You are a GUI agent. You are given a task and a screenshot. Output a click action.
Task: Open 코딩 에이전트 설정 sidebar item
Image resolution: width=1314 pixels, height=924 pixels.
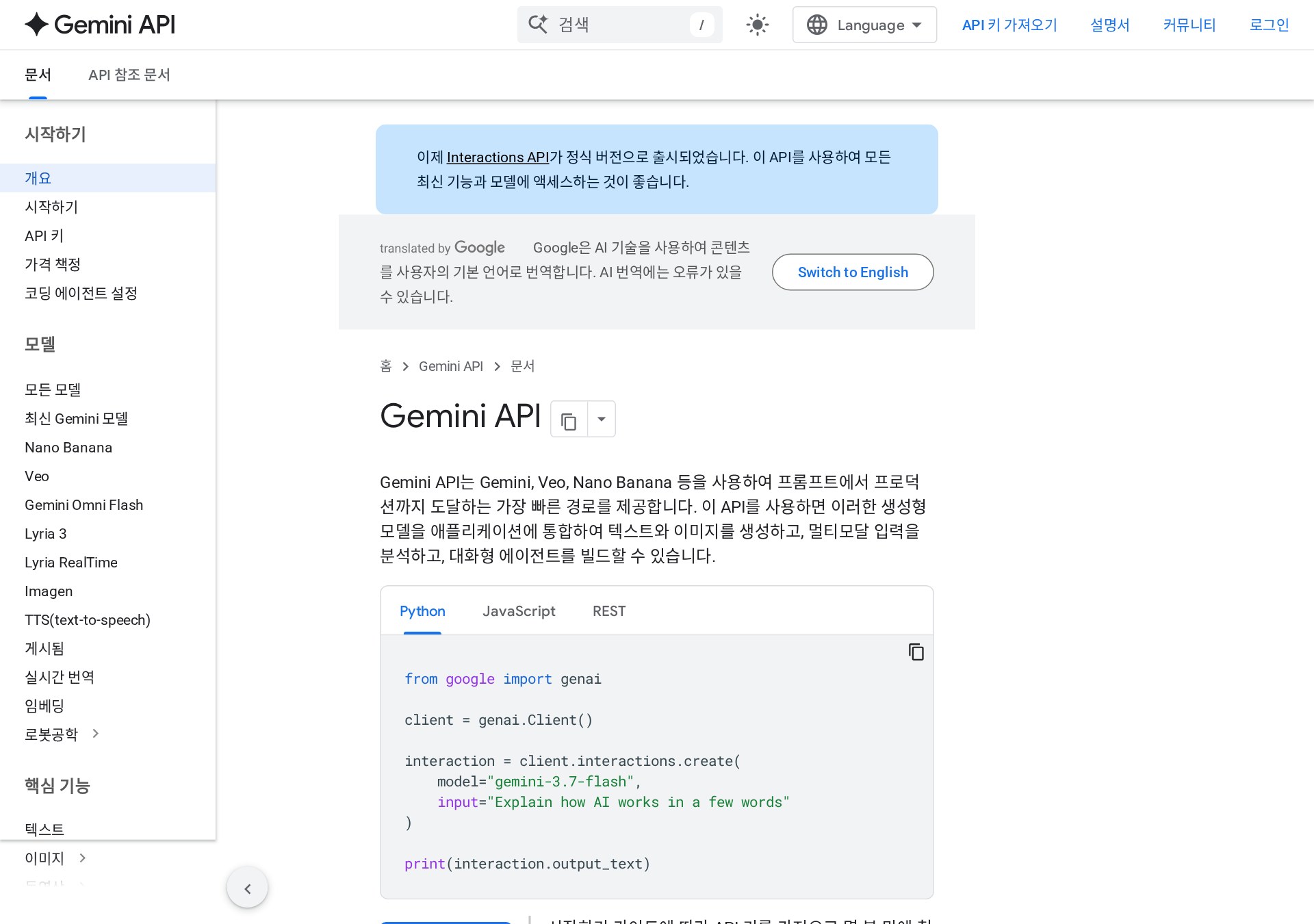coord(81,293)
